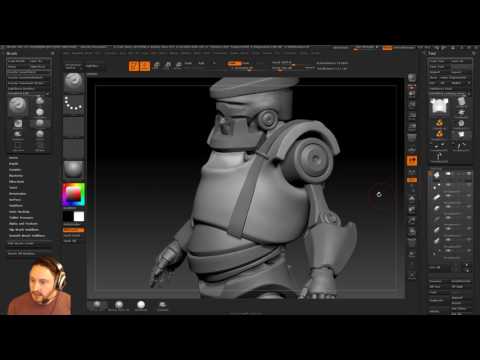Select the first brush icon in bottom shelf

(97, 305)
